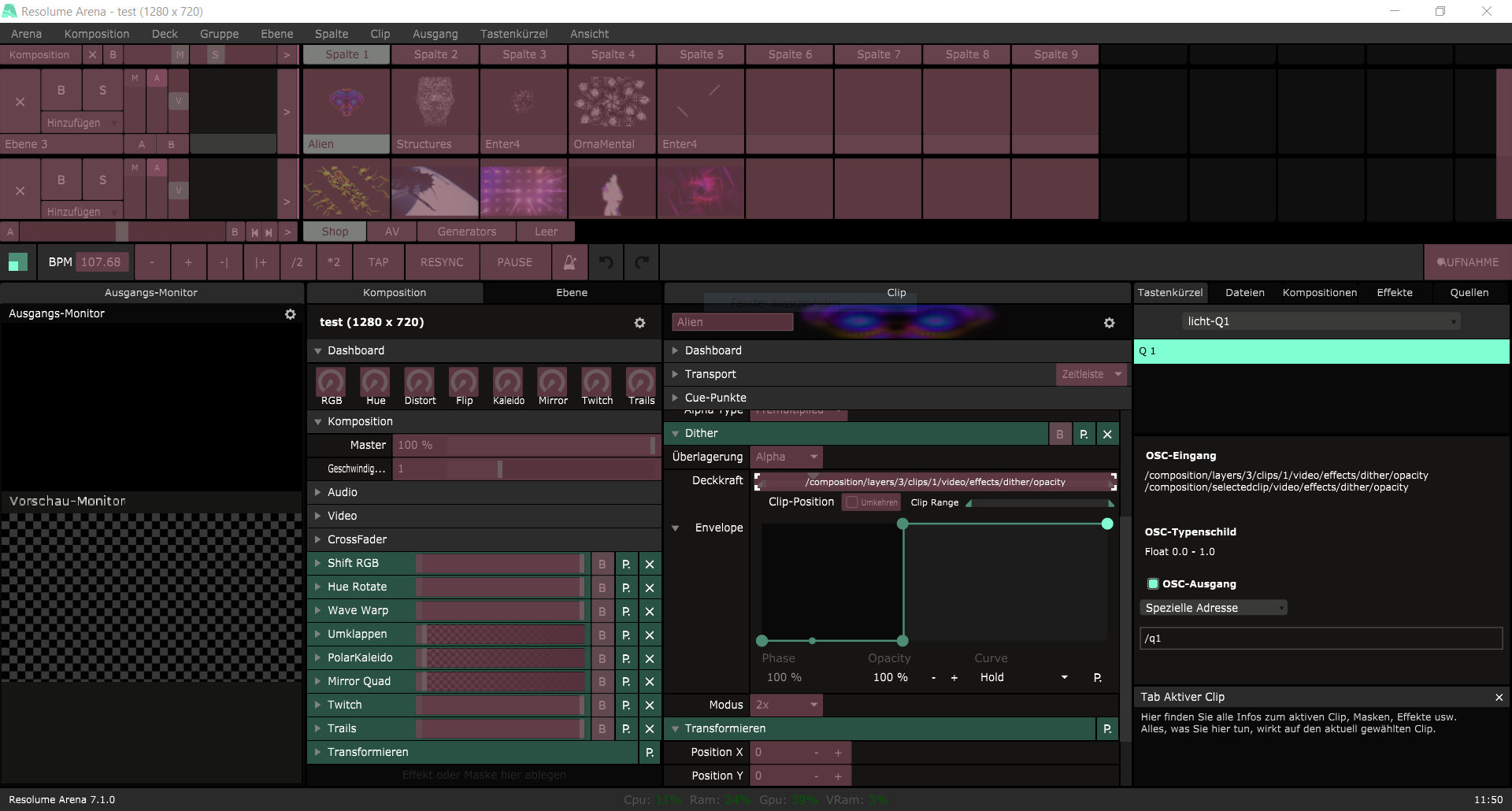The height and width of the screenshot is (811, 1512).
Task: Click the metronome icon in the BPM toolbar
Action: [570, 262]
